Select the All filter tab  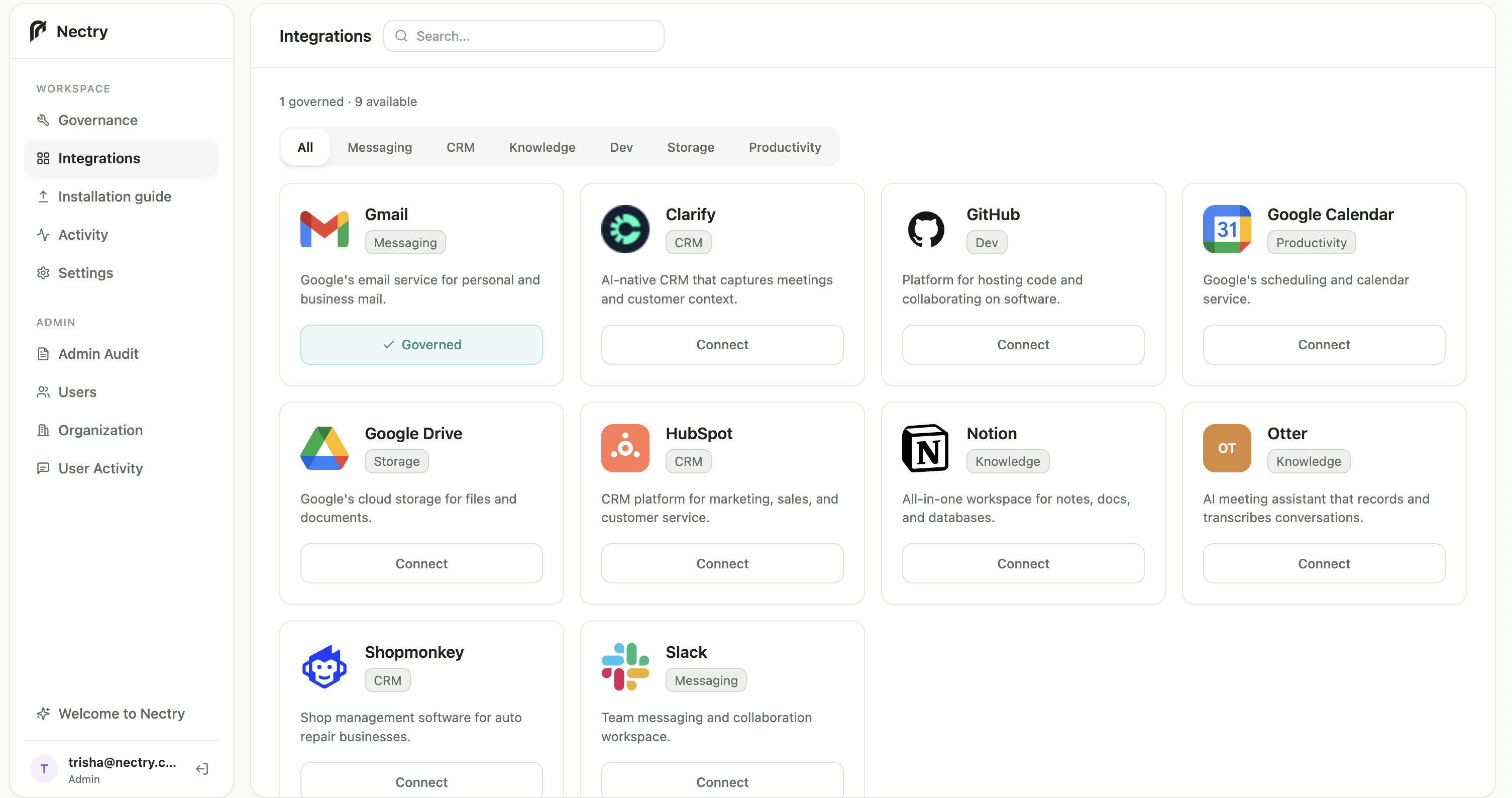(x=305, y=147)
